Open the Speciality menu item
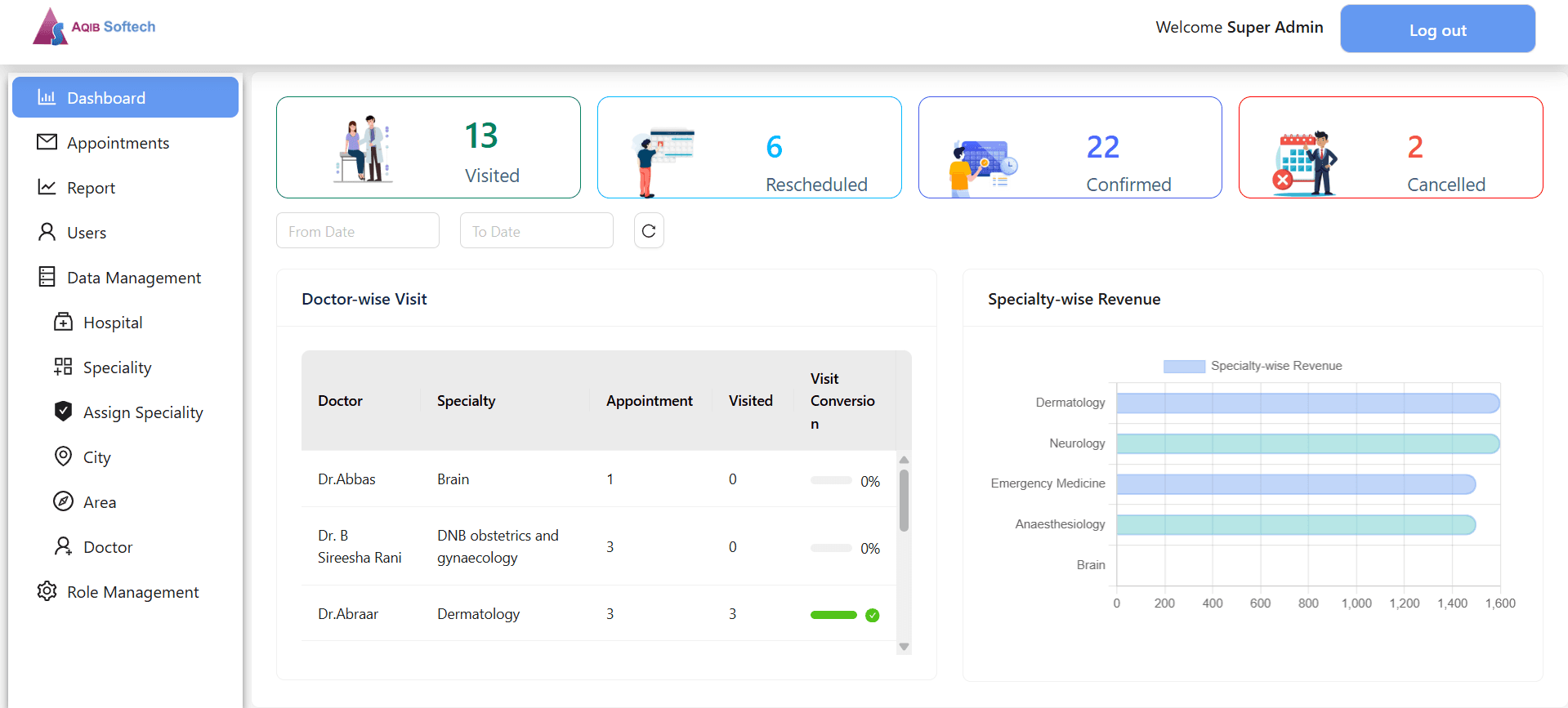The width and height of the screenshot is (1568, 708). (117, 367)
